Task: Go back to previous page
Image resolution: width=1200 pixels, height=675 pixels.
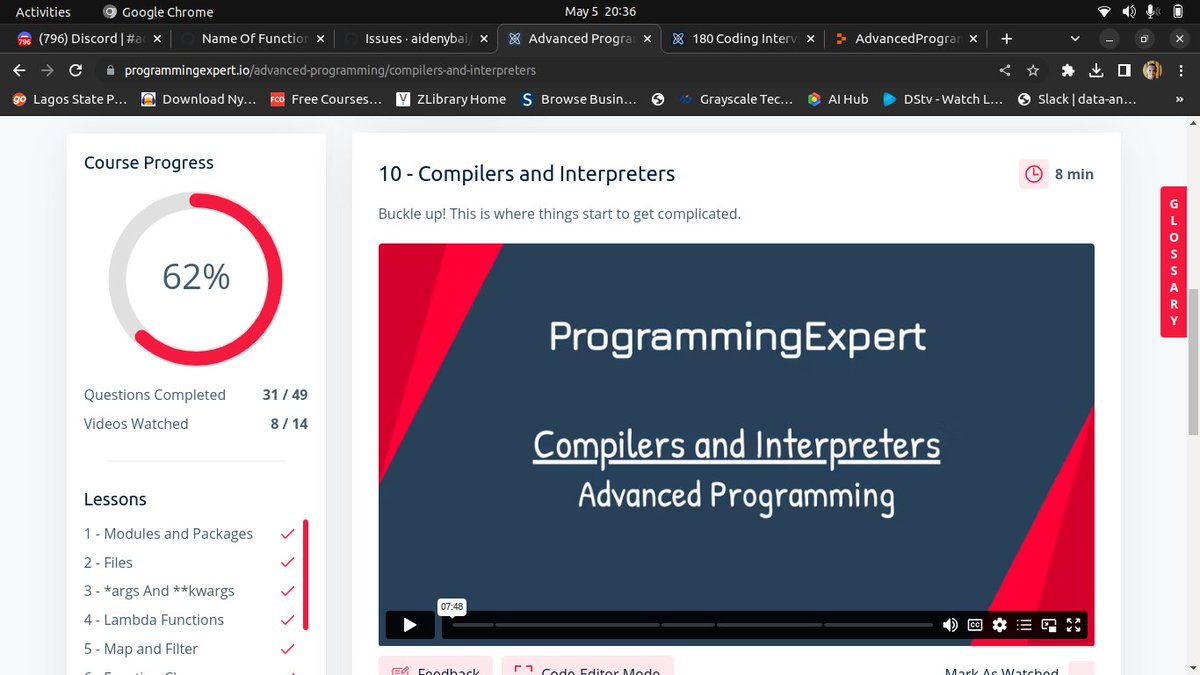Action: click(x=18, y=71)
